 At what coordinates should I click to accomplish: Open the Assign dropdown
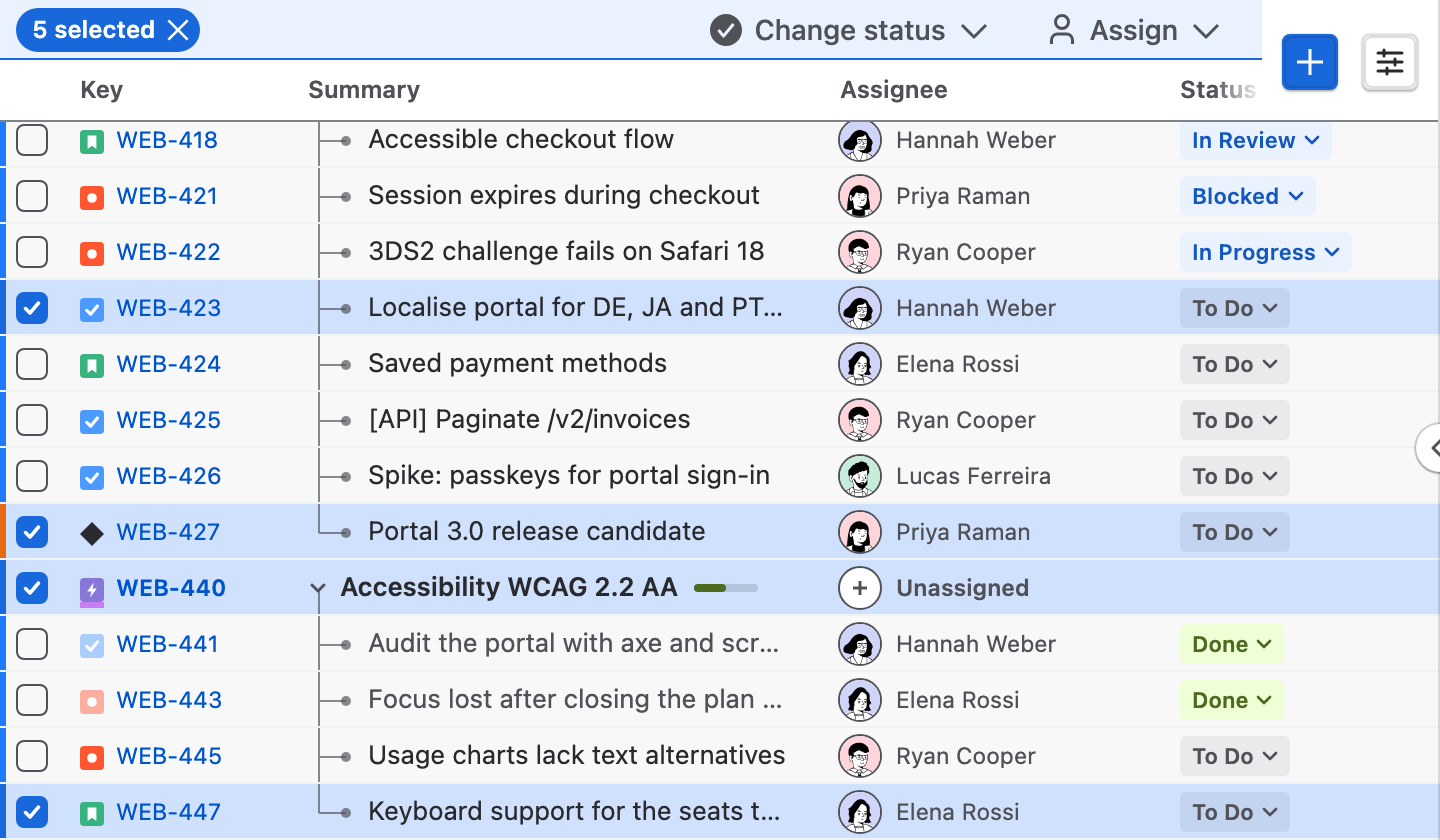[x=1134, y=30]
